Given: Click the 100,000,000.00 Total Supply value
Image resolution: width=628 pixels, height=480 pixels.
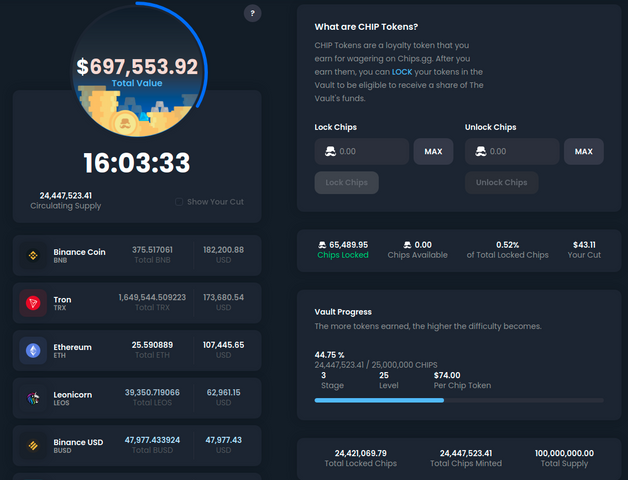Looking at the screenshot, I should click(x=564, y=453).
